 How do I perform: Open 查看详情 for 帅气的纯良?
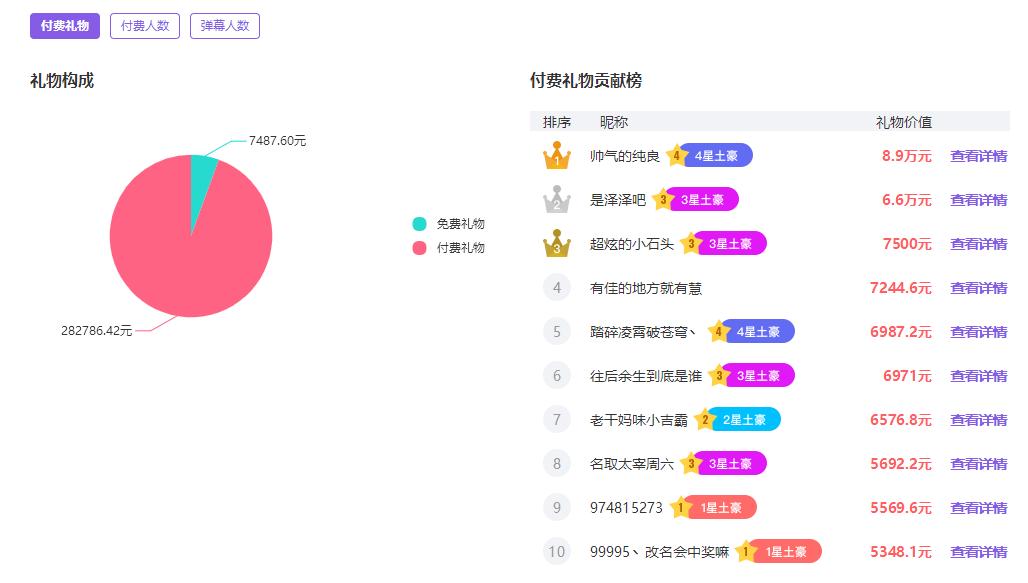tap(978, 156)
